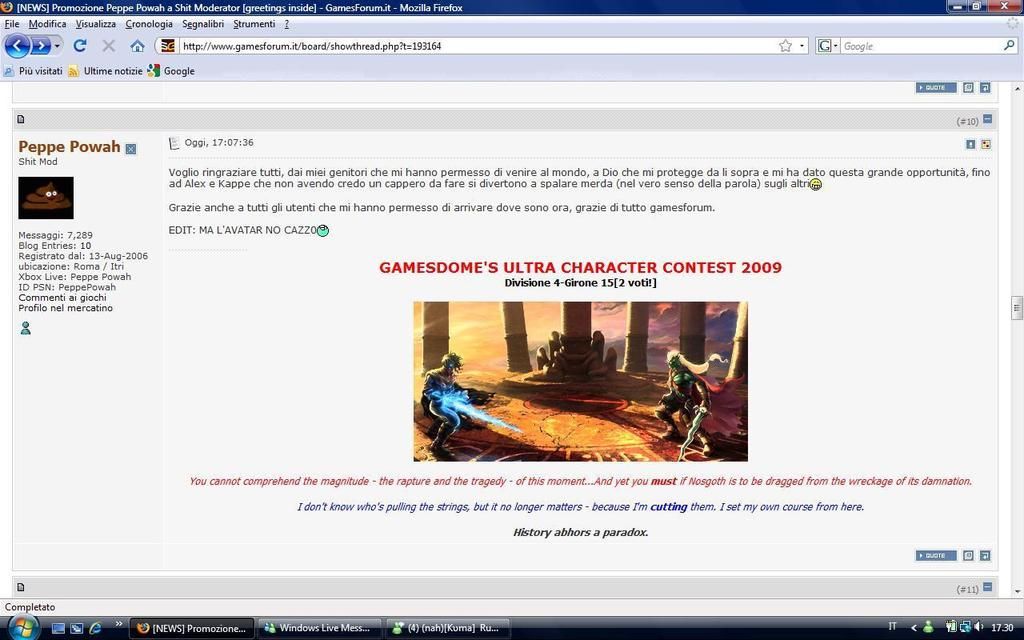The height and width of the screenshot is (640, 1024).
Task: Open the File menu
Action: [12, 24]
